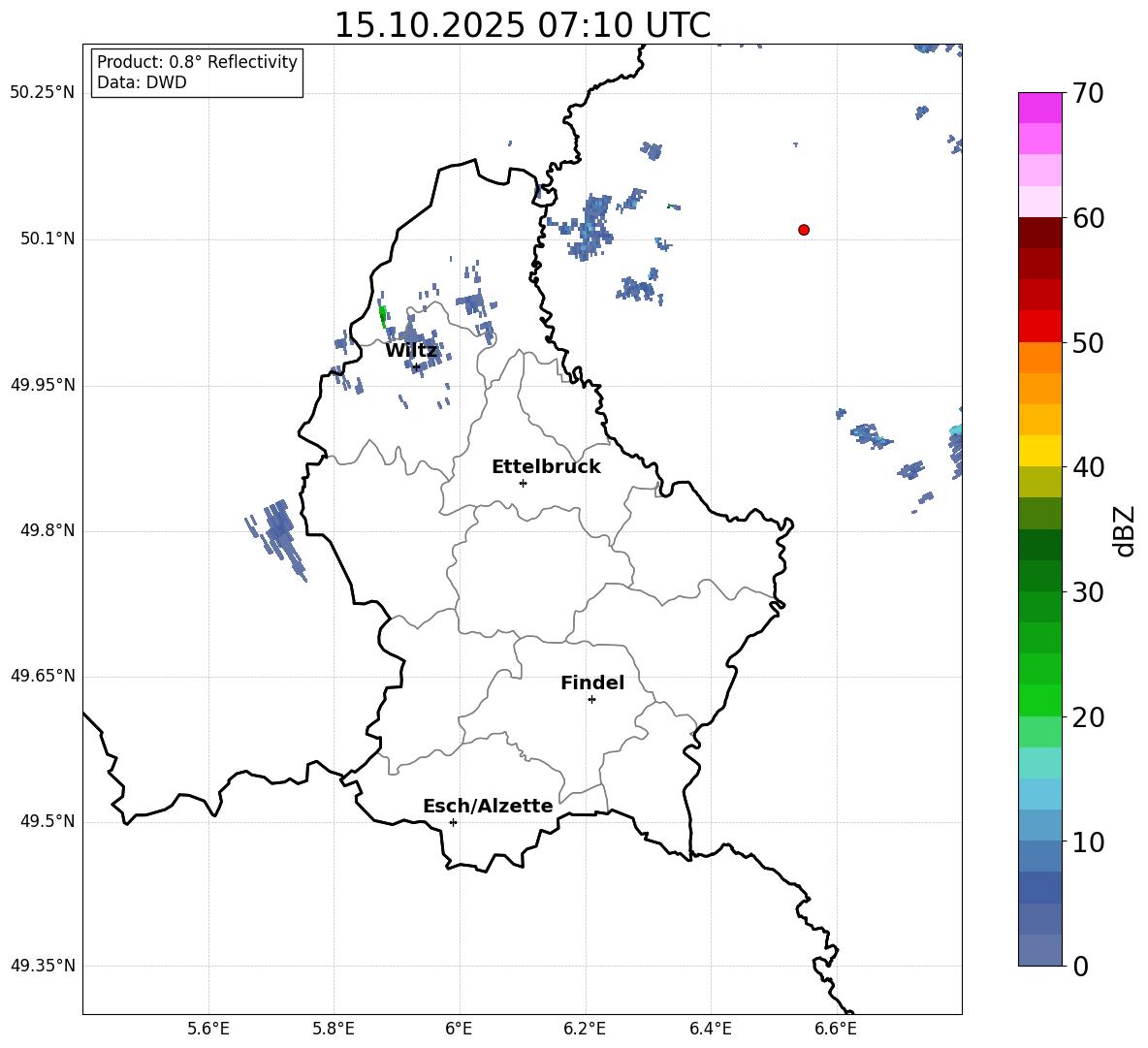This screenshot has height=1048, width=1148.
Task: Click the 6.2°E longitude label
Action: 585,1029
